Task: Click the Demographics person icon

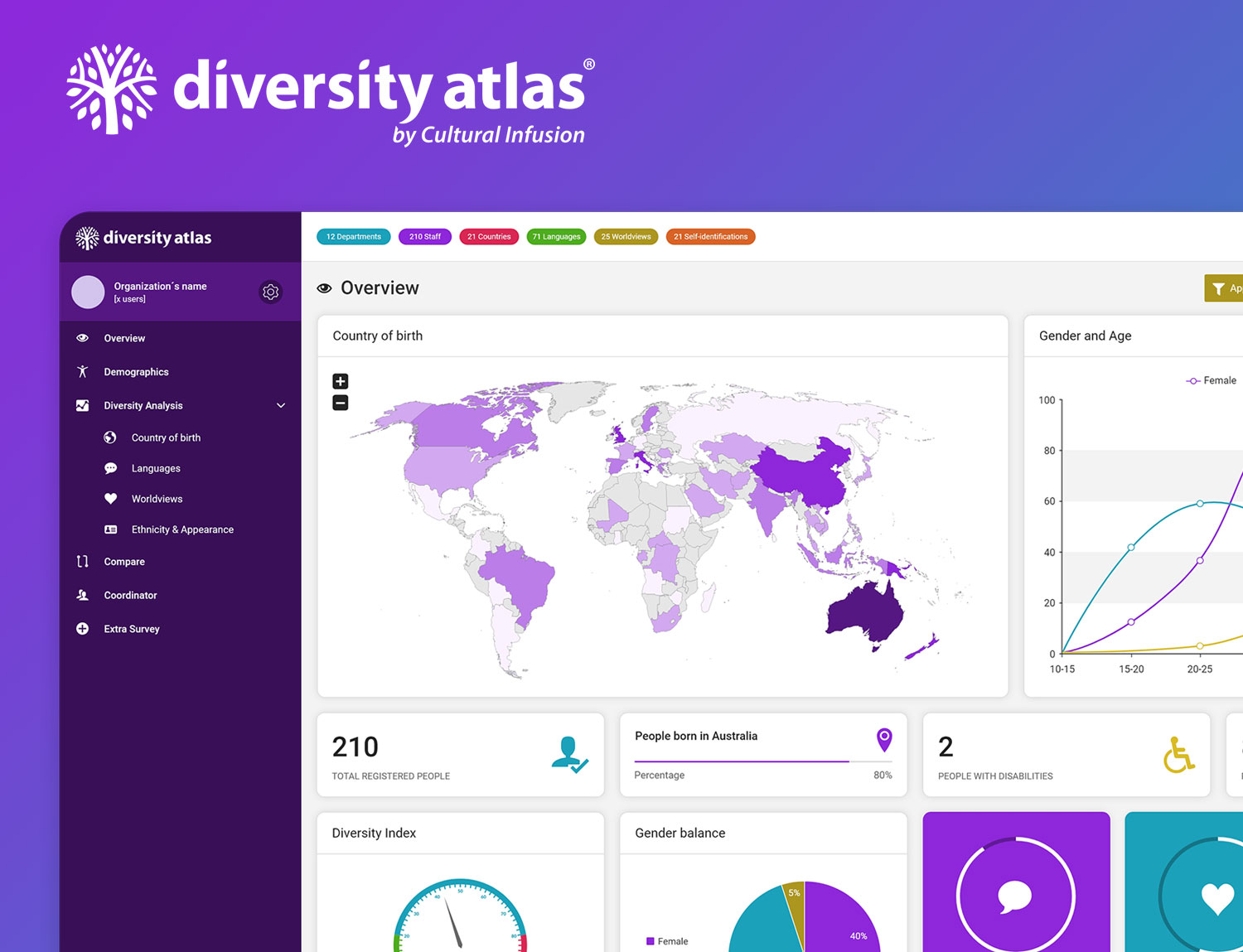Action: point(82,372)
